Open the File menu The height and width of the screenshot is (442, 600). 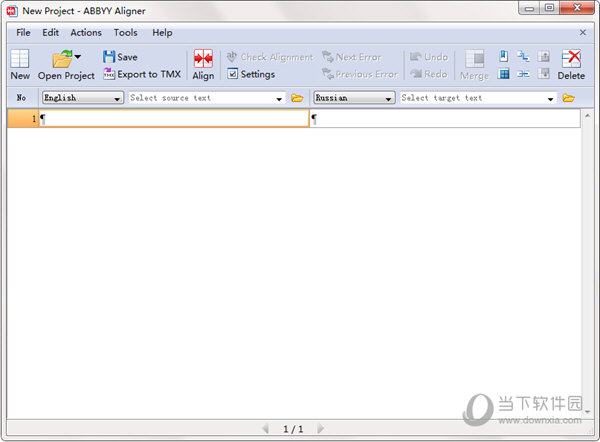pos(23,33)
